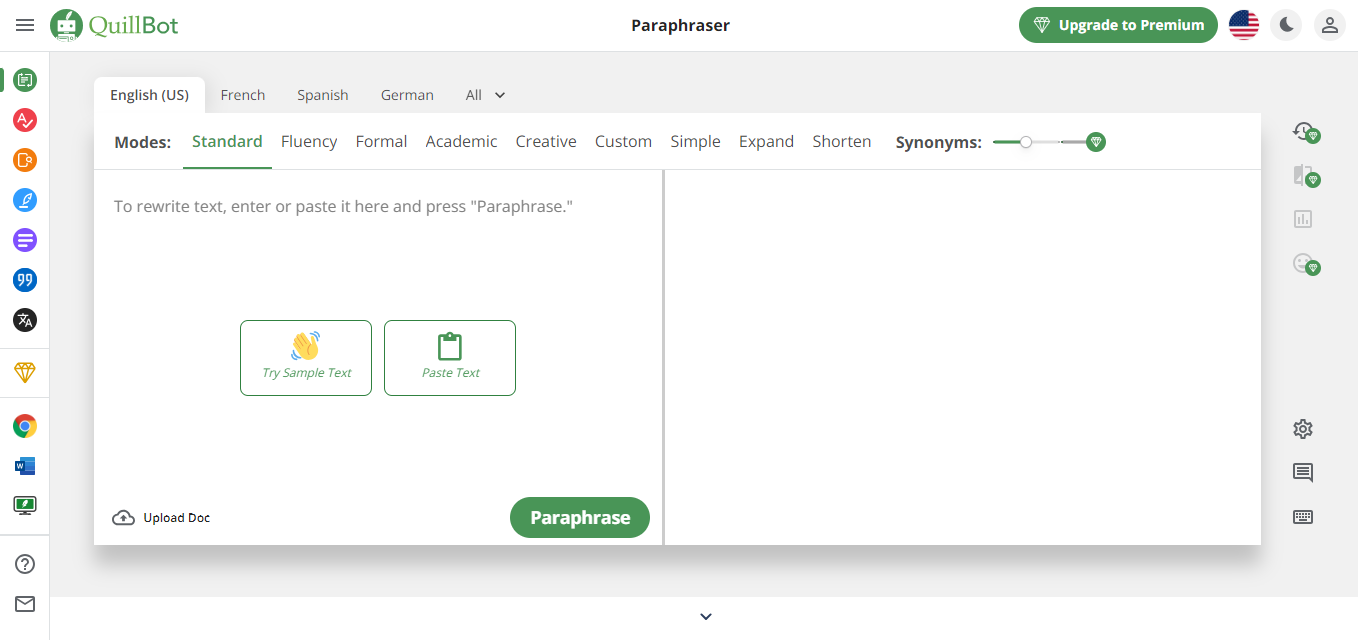Viewport: 1358px width, 640px height.
Task: Open the Grammar Checker from the sidebar
Action: [x=25, y=121]
